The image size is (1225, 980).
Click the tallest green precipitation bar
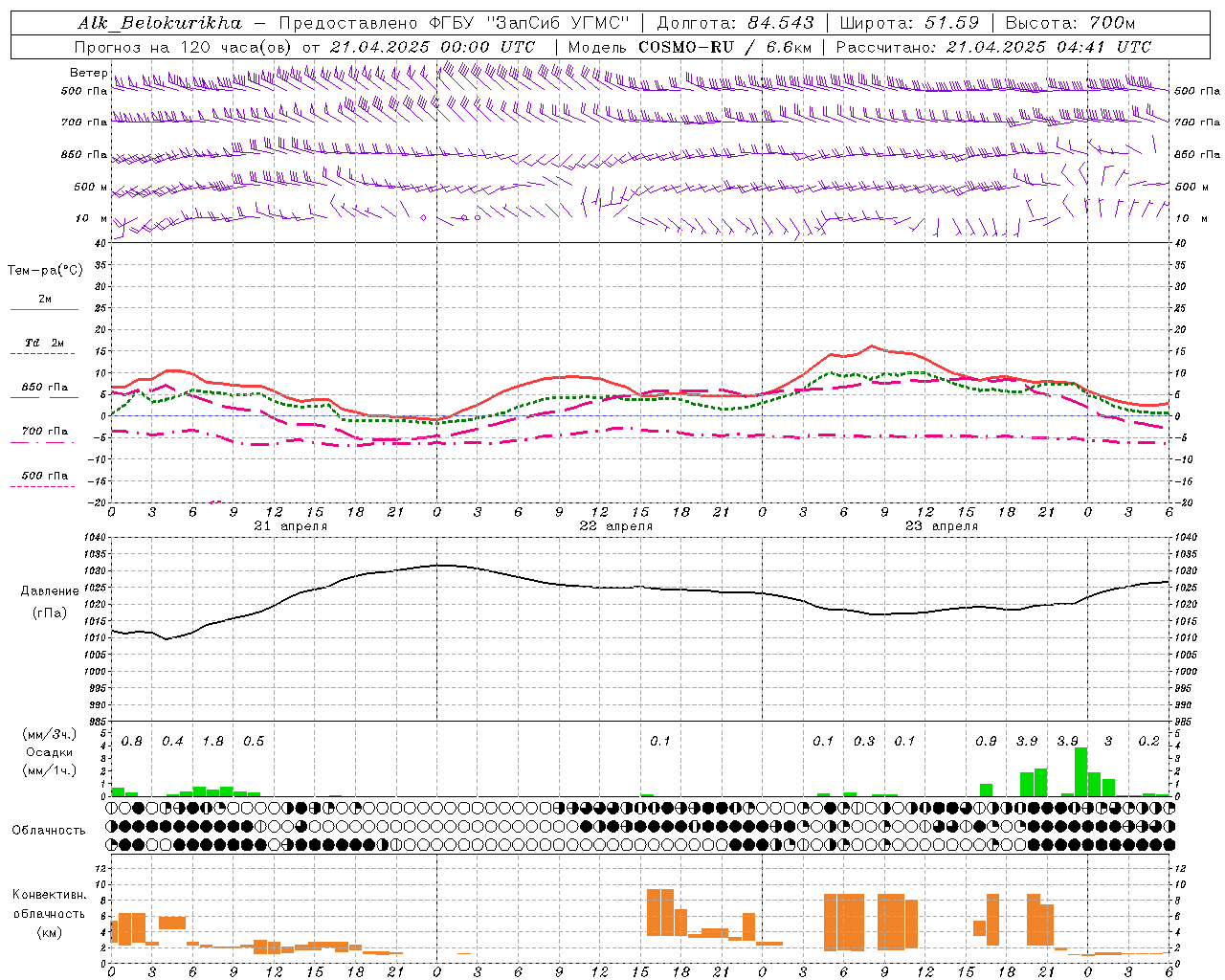1080,772
